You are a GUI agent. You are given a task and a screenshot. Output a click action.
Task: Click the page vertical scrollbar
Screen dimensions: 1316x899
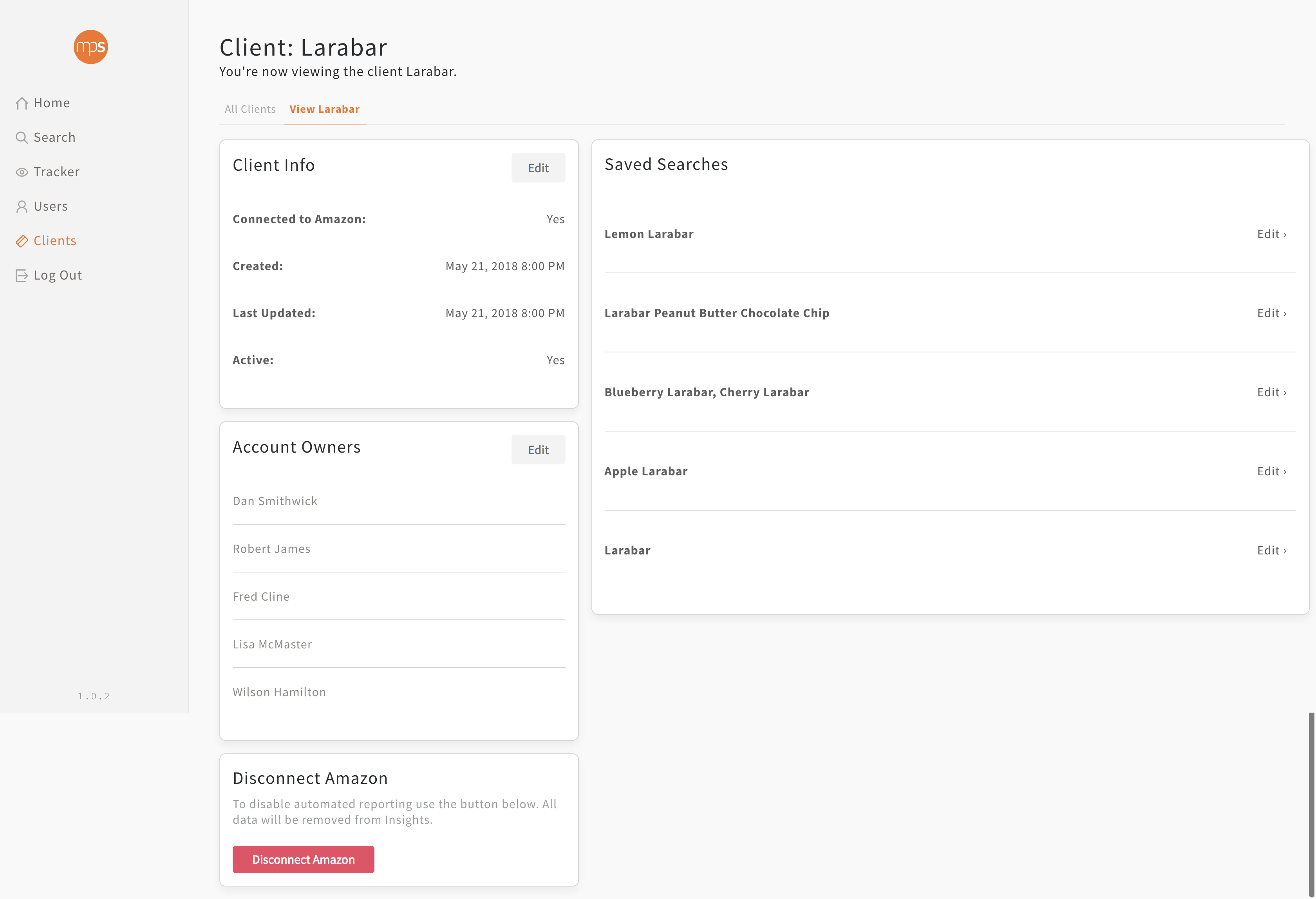pyautogui.click(x=1311, y=804)
